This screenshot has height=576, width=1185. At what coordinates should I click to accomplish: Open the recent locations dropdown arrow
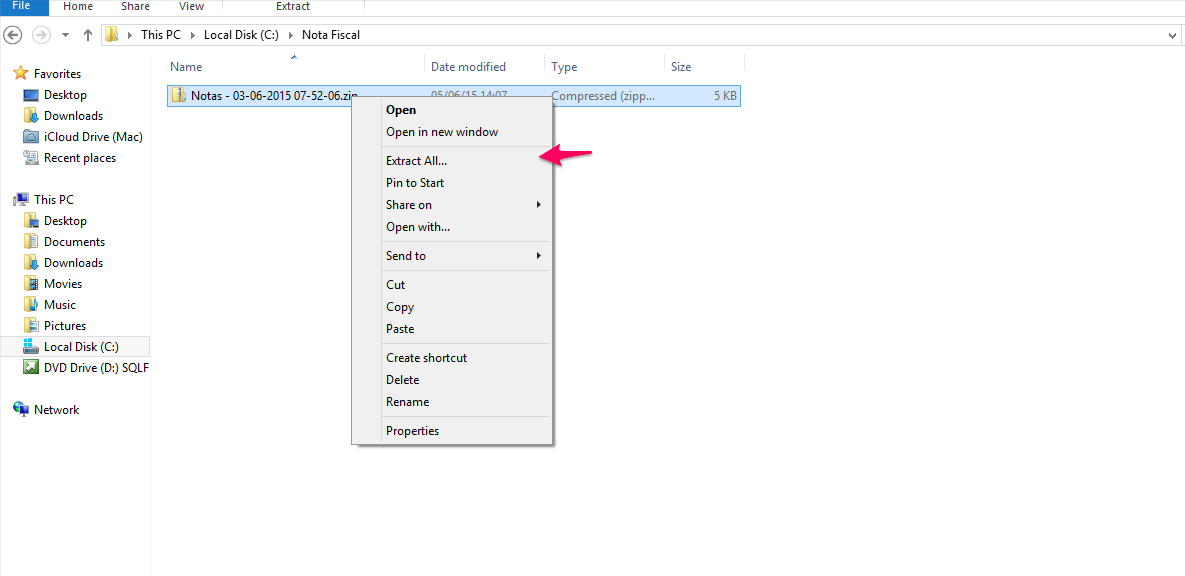(x=65, y=36)
